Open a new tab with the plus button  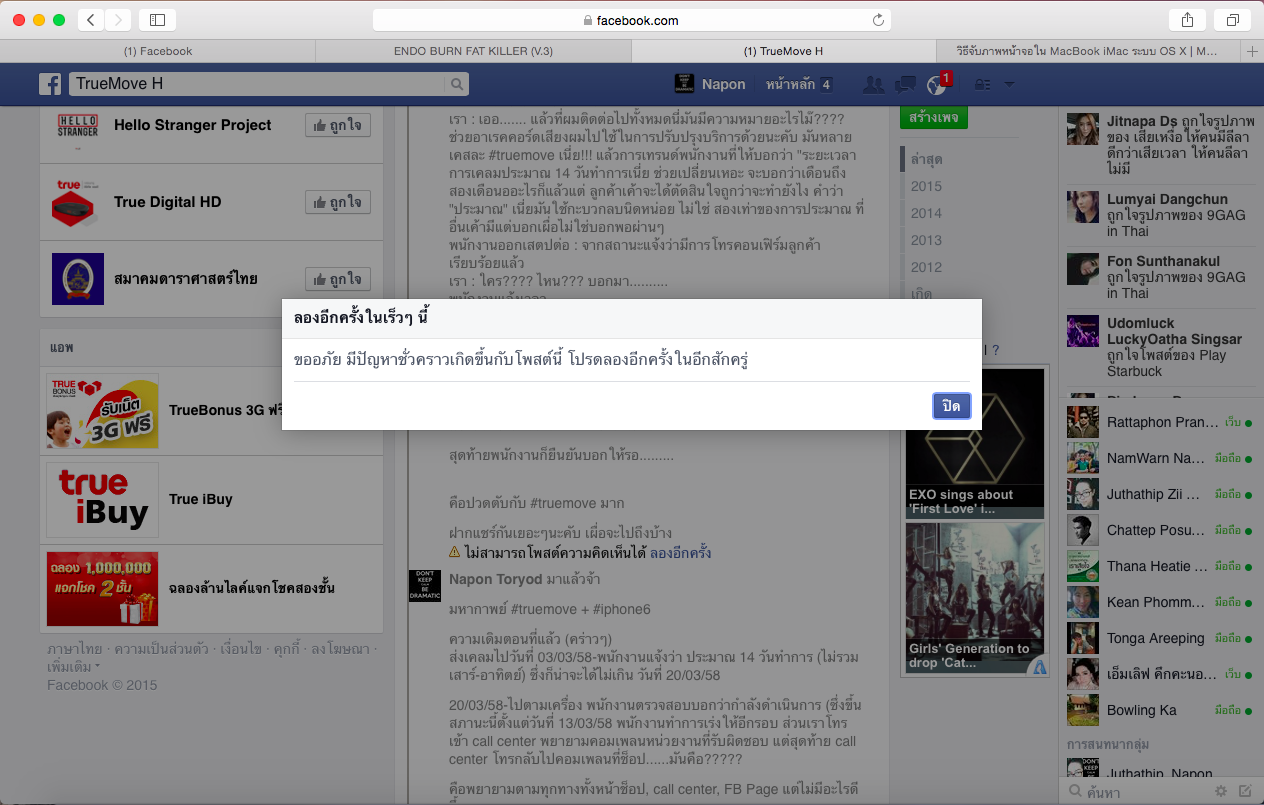coord(1253,51)
